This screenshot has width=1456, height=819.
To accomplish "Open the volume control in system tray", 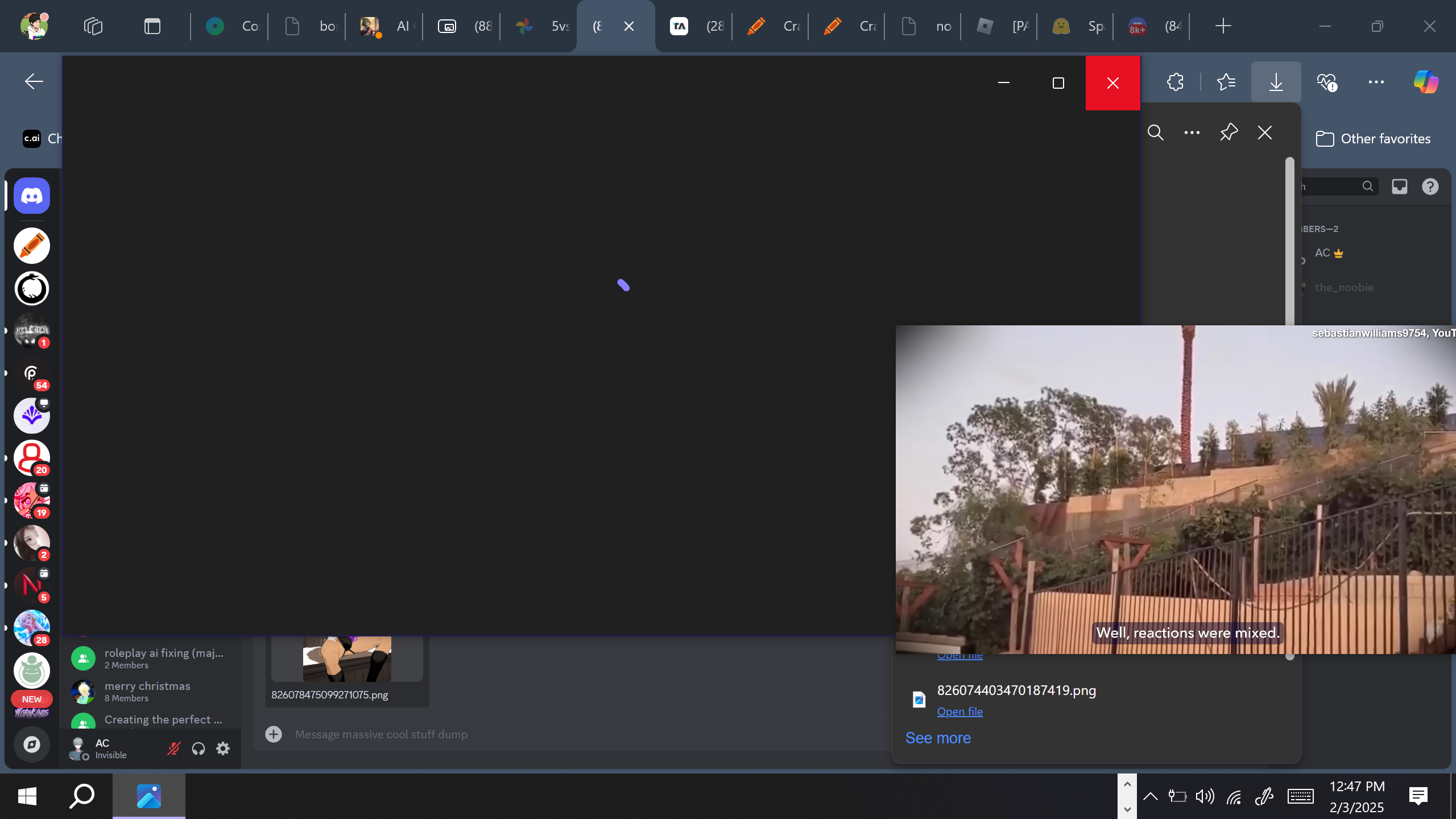I will [x=1205, y=796].
